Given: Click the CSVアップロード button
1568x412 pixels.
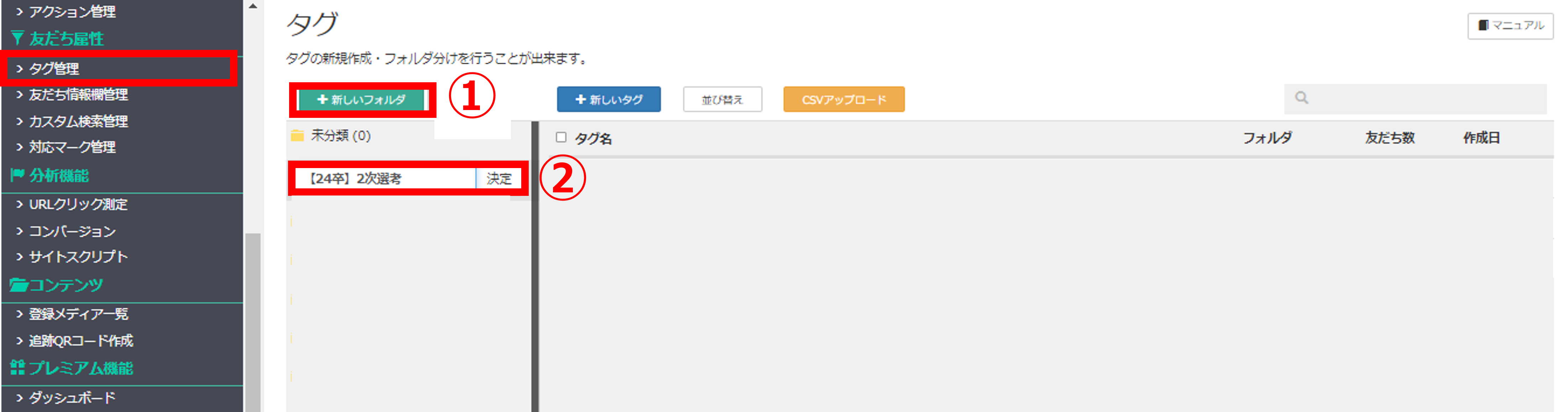Looking at the screenshot, I should (843, 100).
